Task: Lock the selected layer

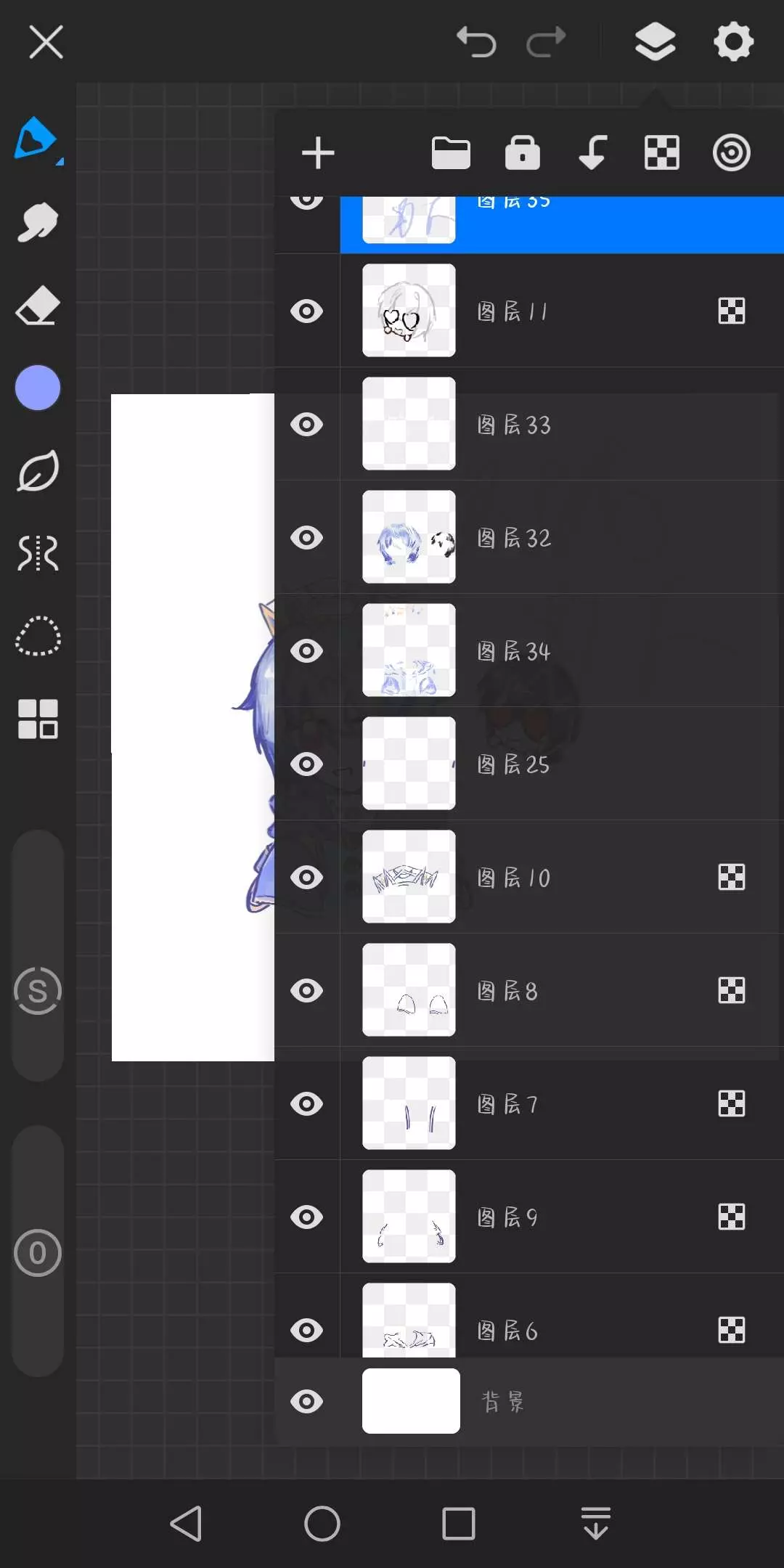Action: [523, 153]
